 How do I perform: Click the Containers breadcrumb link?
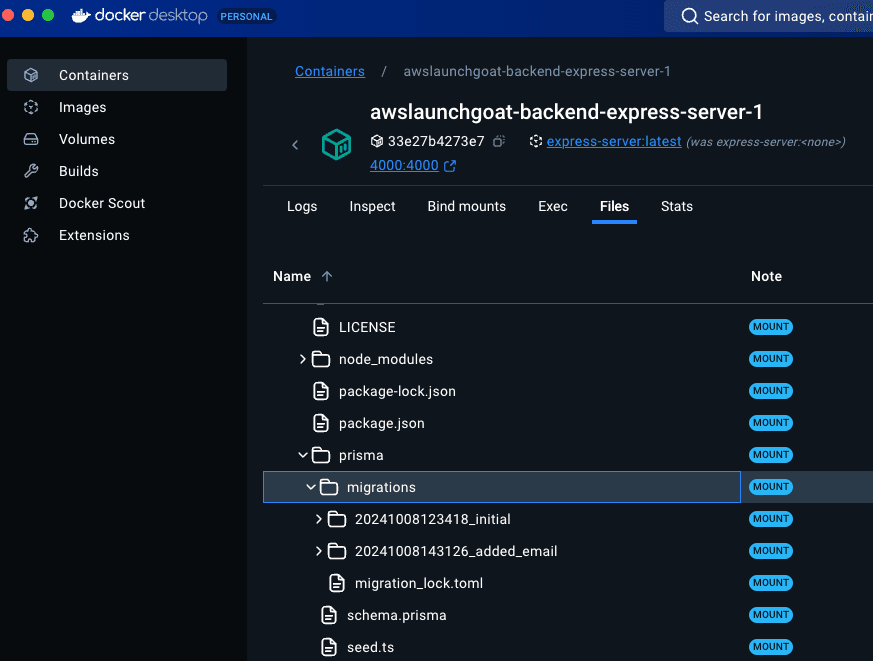(330, 71)
